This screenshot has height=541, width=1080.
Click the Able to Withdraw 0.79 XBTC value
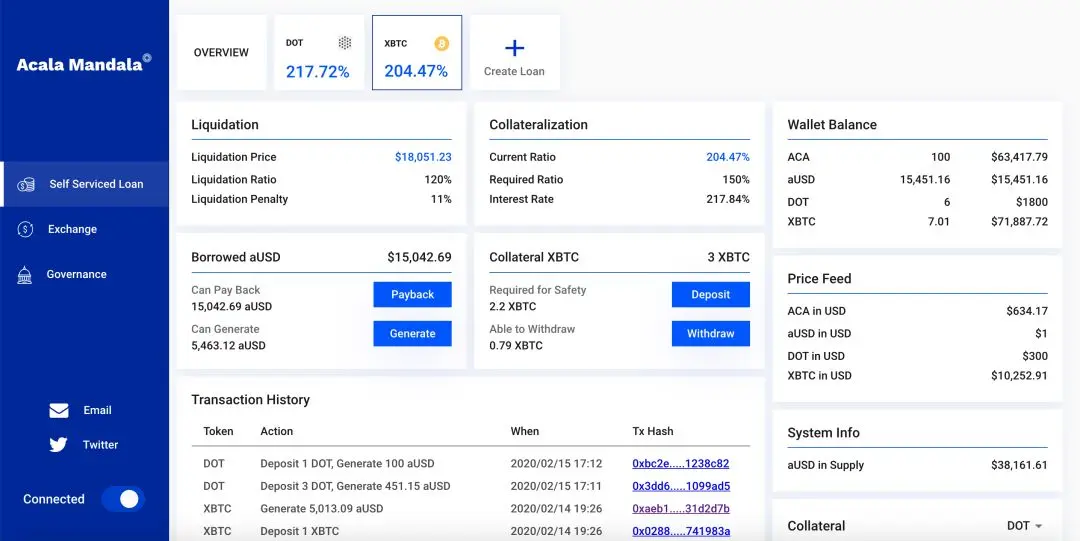pos(516,345)
